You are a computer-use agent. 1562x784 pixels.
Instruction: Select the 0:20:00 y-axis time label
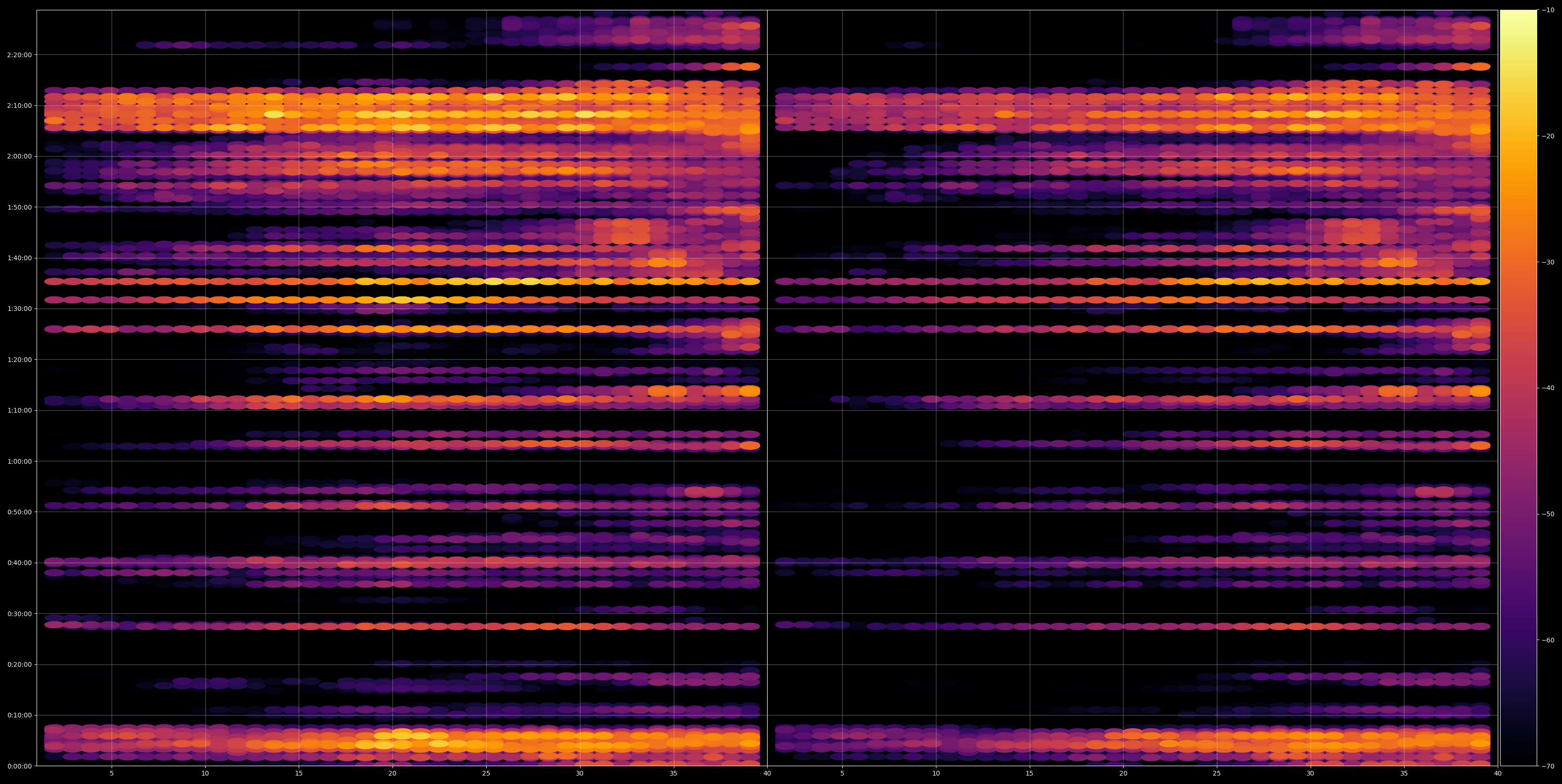pos(19,664)
